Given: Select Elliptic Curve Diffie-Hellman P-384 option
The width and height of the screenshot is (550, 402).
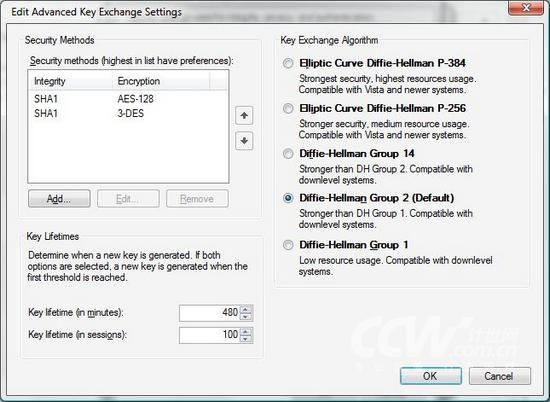Looking at the screenshot, I should pyautogui.click(x=288, y=63).
